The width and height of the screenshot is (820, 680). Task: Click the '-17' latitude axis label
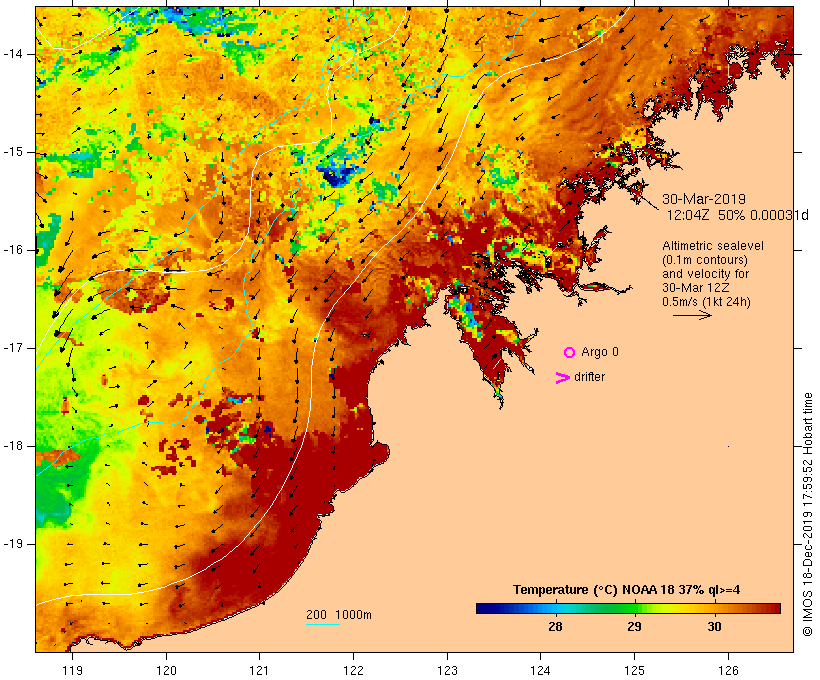coord(13,348)
